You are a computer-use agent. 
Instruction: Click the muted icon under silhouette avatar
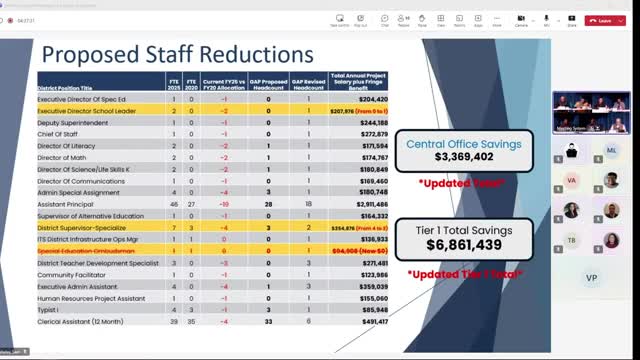tap(558, 159)
